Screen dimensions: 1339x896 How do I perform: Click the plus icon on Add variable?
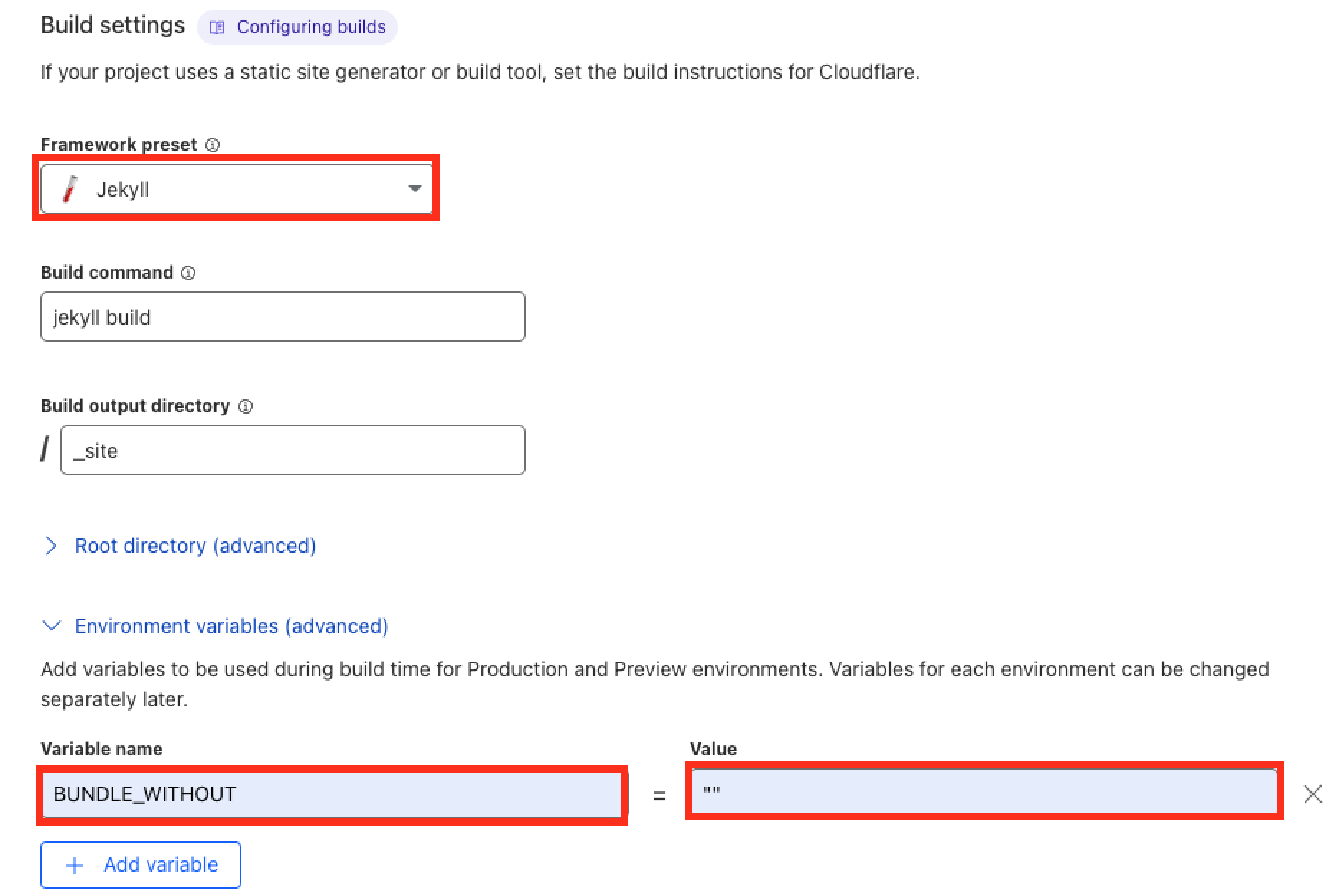[x=74, y=865]
